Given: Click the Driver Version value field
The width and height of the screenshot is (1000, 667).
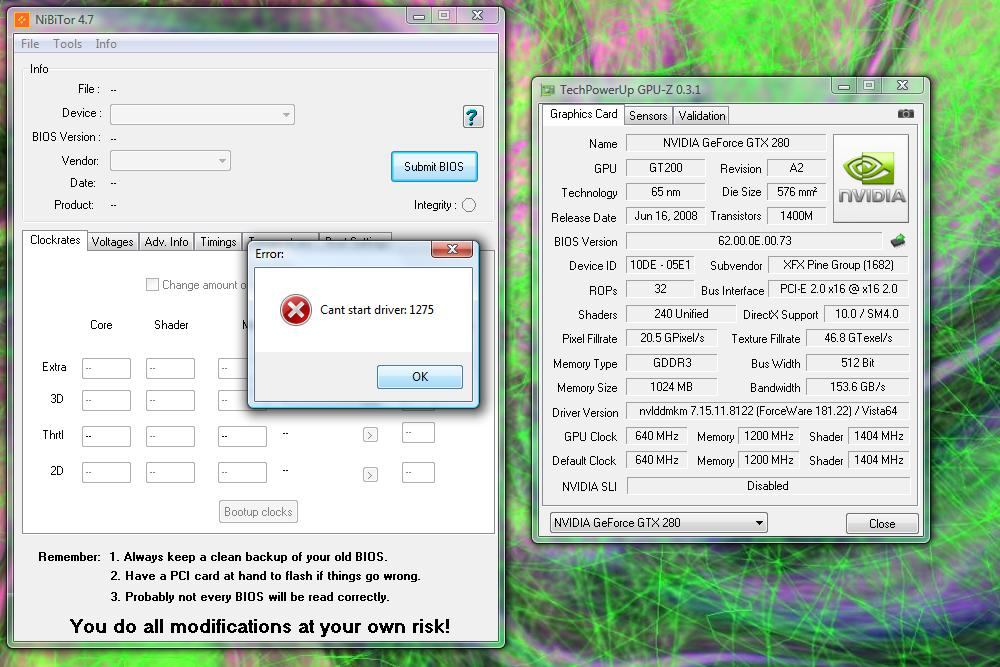Looking at the screenshot, I should pyautogui.click(x=768, y=411).
